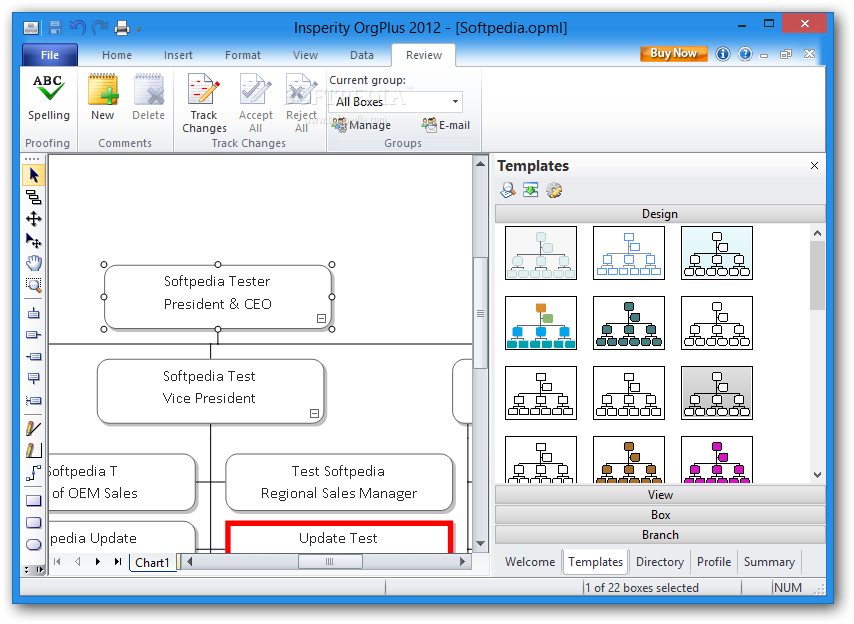Viewport: 854px width, 624px height.
Task: Expand the Branch templates section
Action: 660,535
